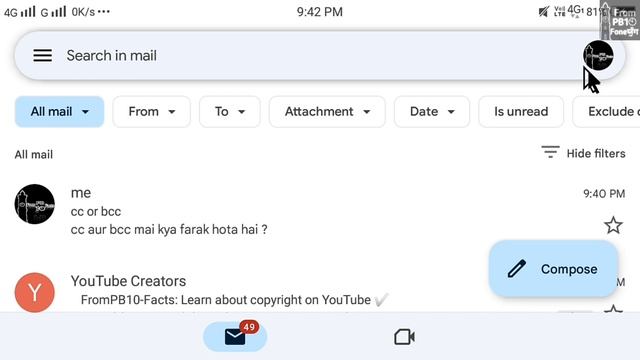Screen dimensions: 640x360
Task: Click the message preview cc aur bcc mai kya farak hota hai
Action: [169, 229]
